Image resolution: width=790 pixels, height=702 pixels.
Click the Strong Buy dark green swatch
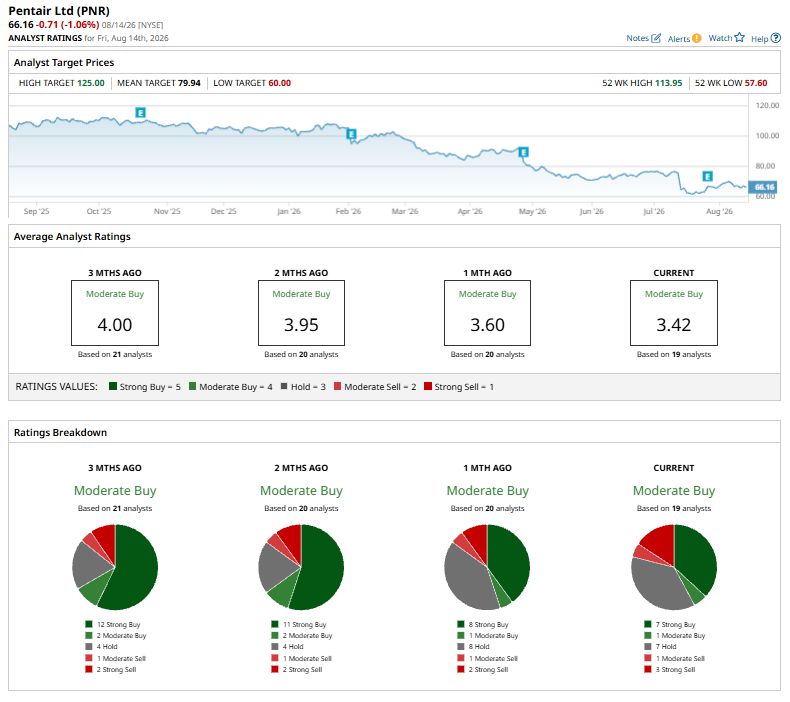point(113,387)
